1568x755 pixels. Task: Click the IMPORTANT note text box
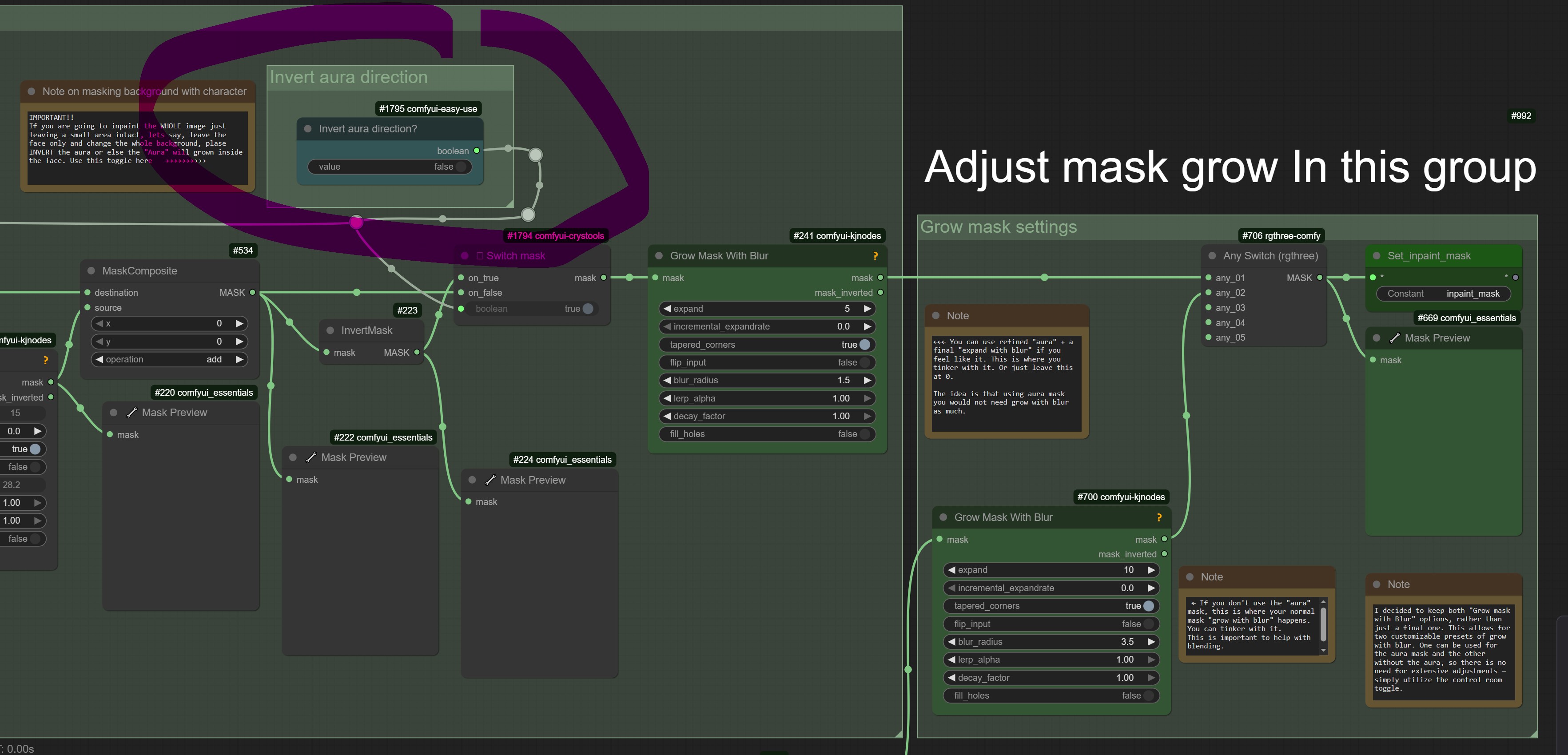coord(138,148)
